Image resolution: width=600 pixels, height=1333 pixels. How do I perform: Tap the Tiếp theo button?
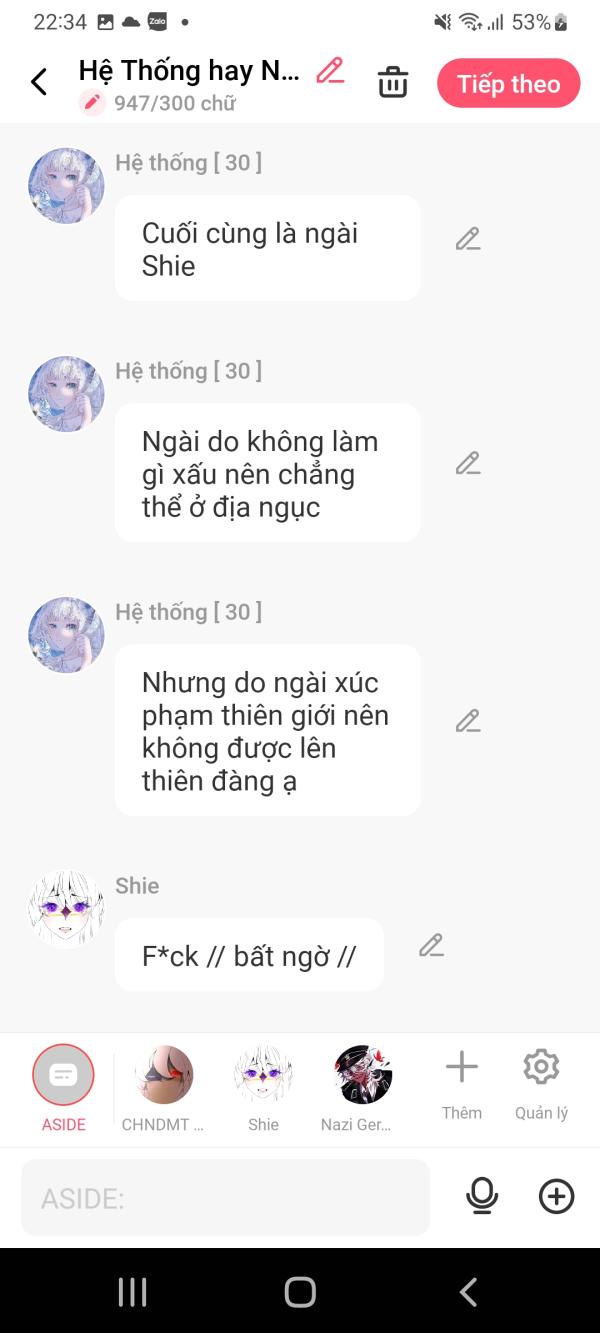[509, 83]
